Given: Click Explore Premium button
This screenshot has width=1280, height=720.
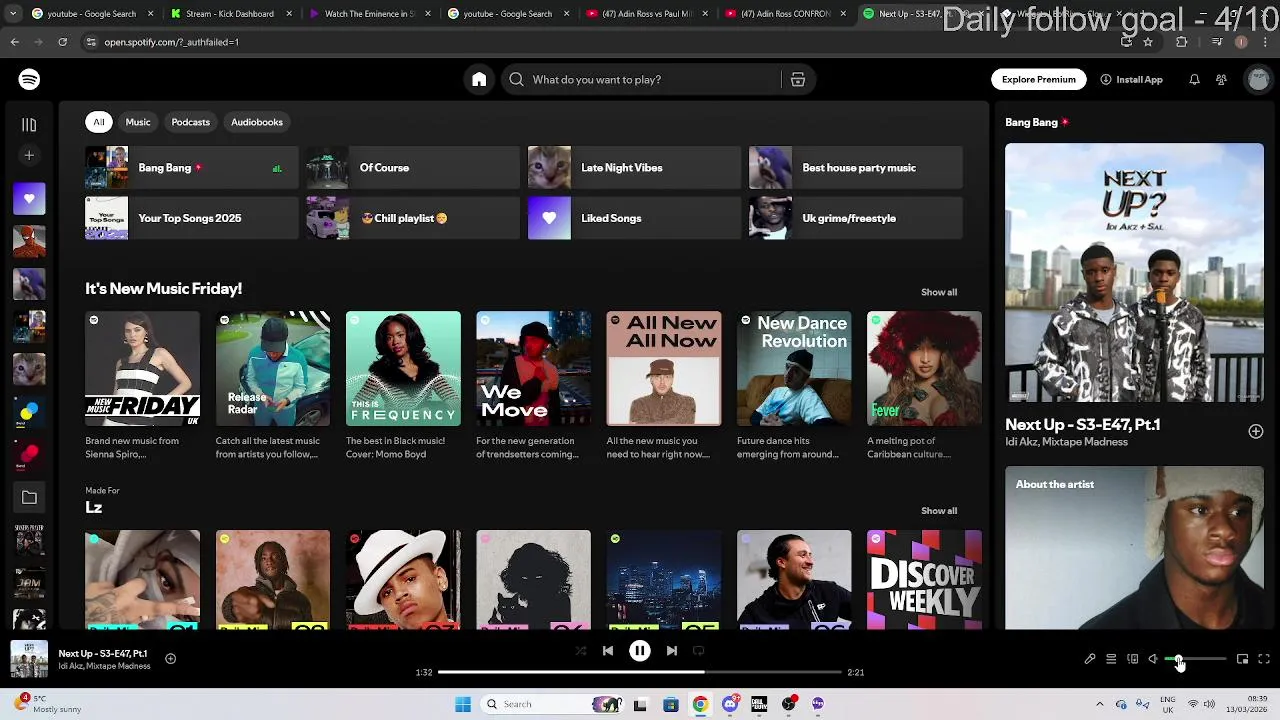Looking at the screenshot, I should coord(1039,80).
